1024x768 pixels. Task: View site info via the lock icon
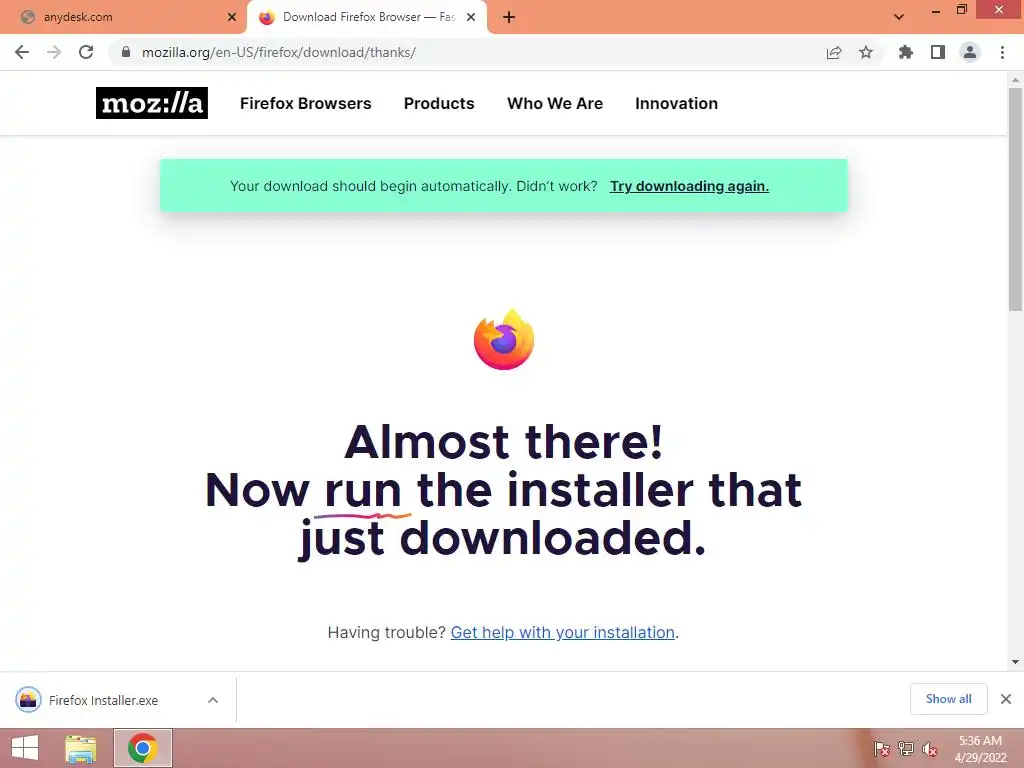[x=126, y=52]
